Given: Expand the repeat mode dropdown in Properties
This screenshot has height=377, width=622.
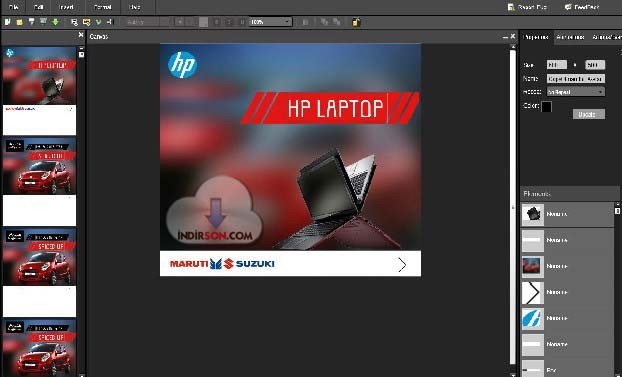Looking at the screenshot, I should (576, 92).
